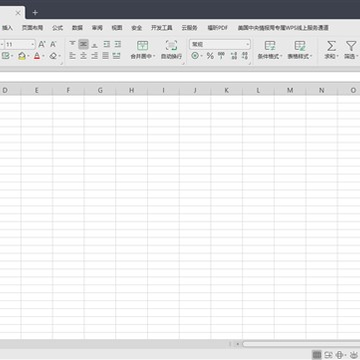Apply distributed alignment

116,56
